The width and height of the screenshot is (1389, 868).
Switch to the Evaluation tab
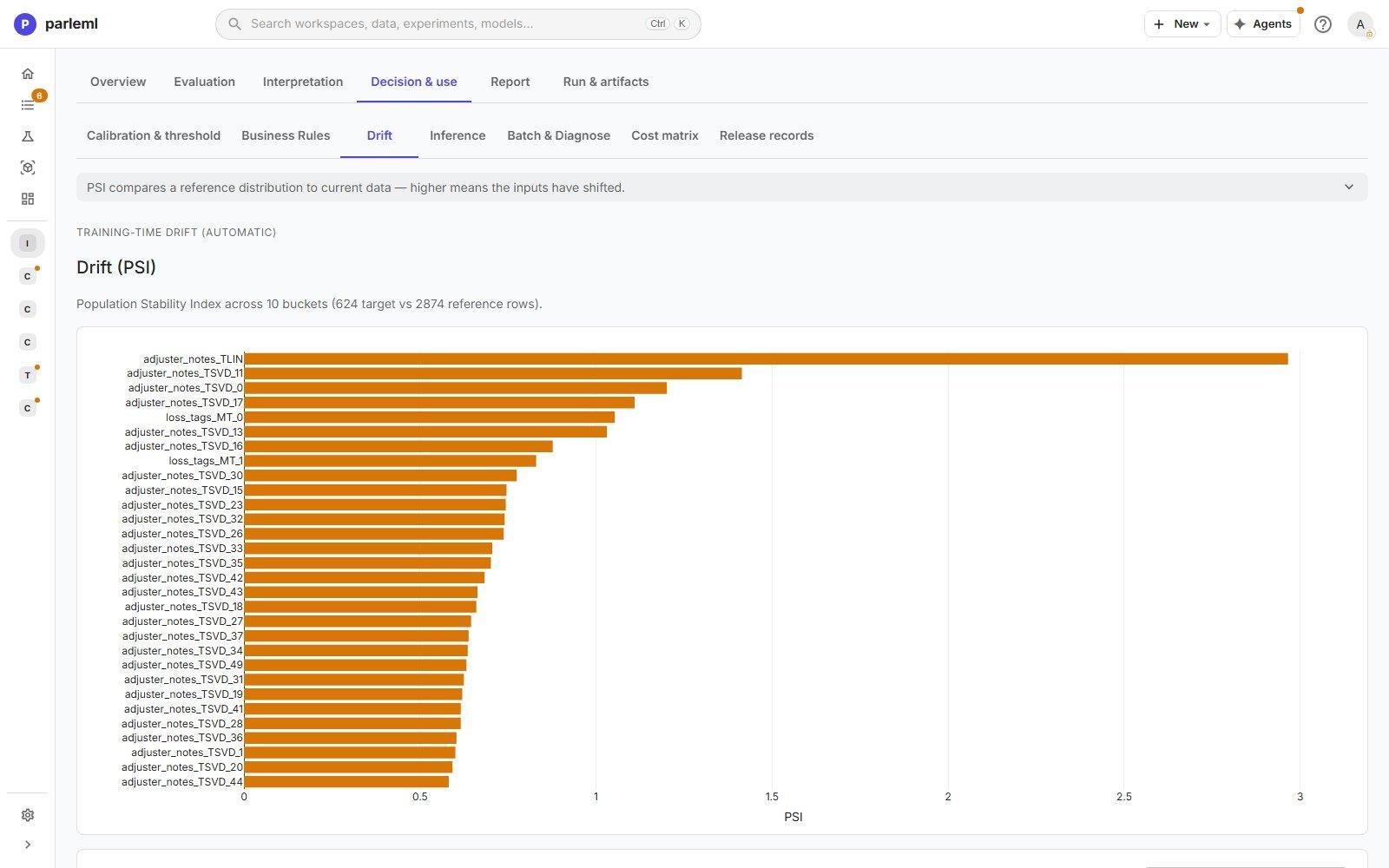click(204, 82)
